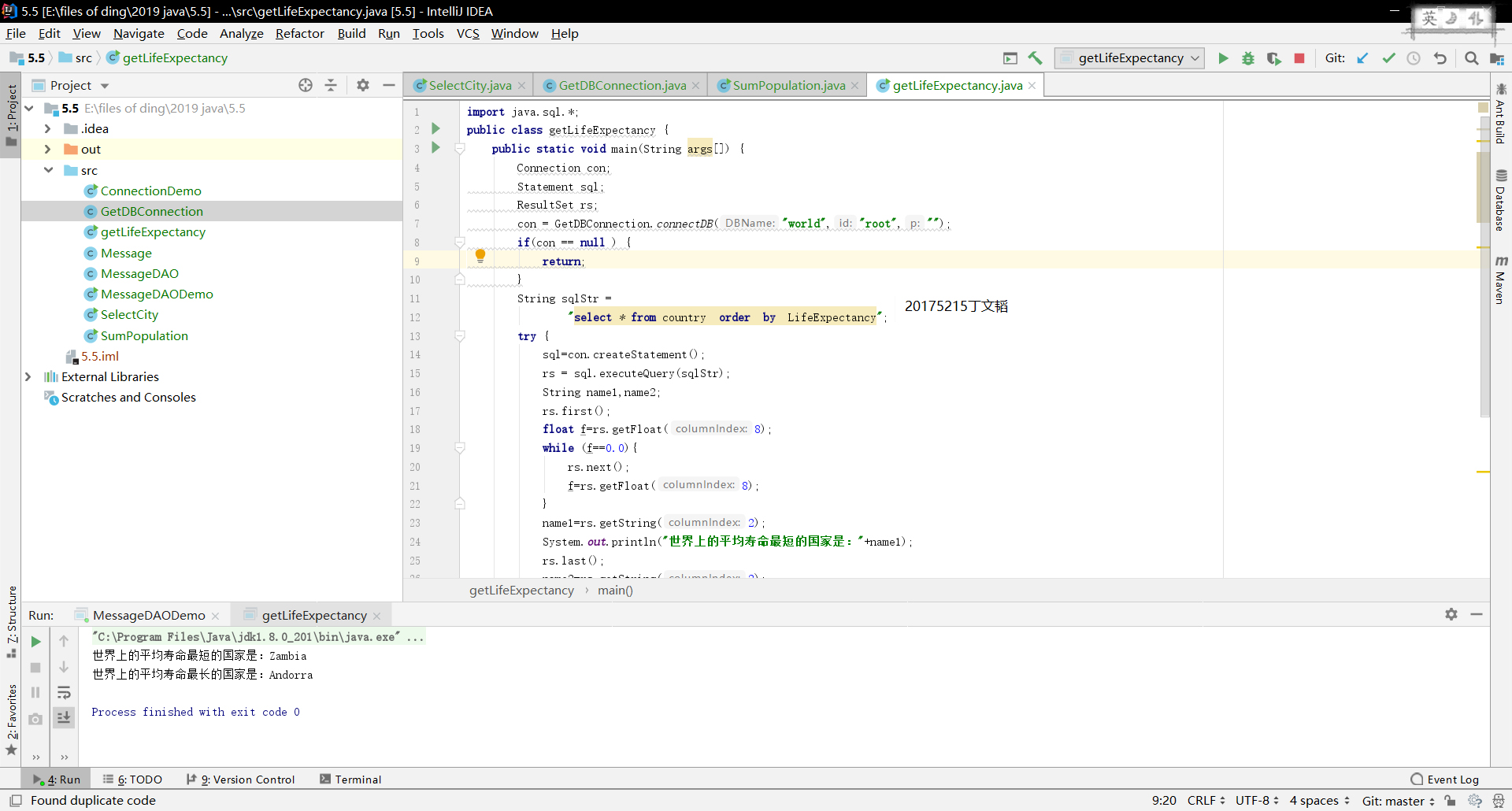
Task: Expand External Libraries node
Action: 28,376
